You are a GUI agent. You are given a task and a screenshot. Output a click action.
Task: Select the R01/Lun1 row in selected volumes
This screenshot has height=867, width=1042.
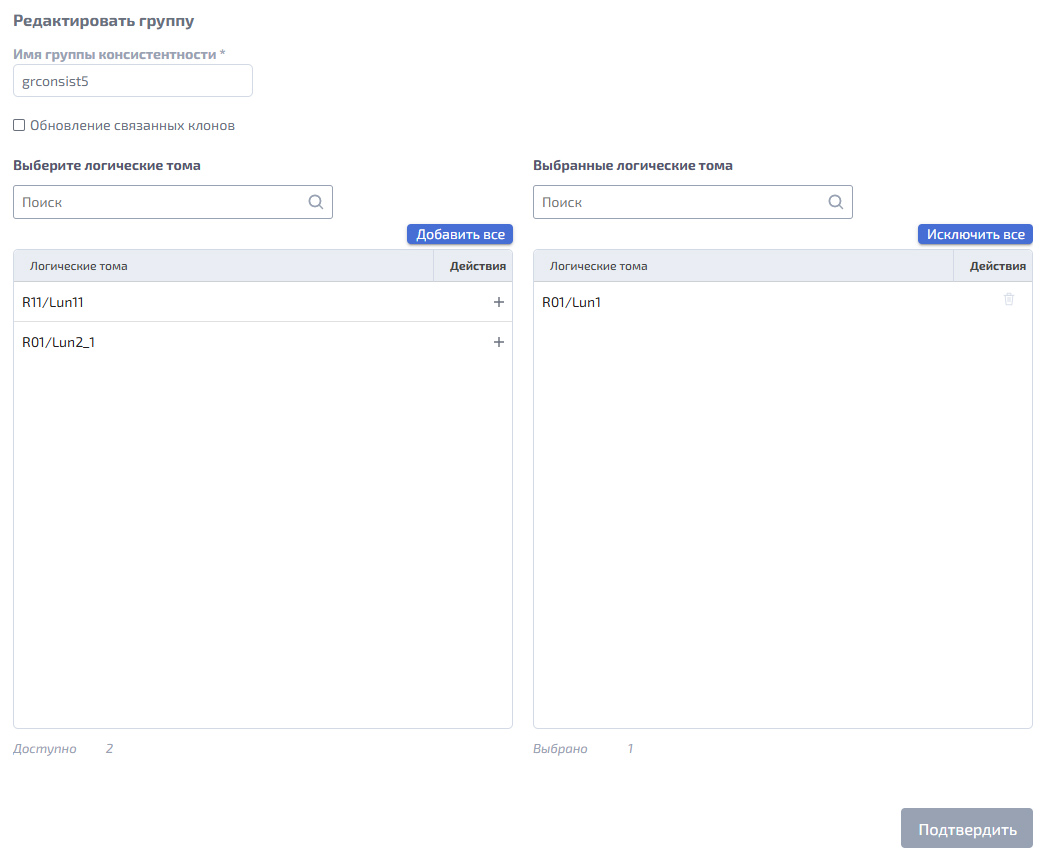pyautogui.click(x=782, y=302)
